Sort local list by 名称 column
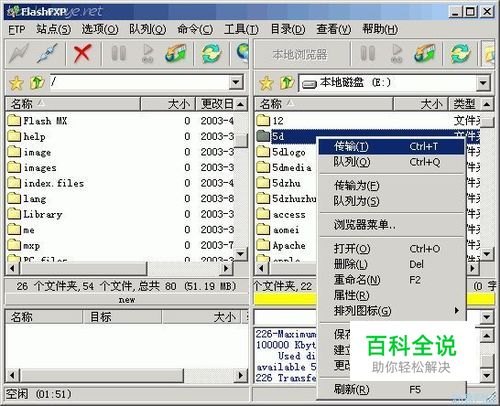500x406 pixels. [323, 104]
